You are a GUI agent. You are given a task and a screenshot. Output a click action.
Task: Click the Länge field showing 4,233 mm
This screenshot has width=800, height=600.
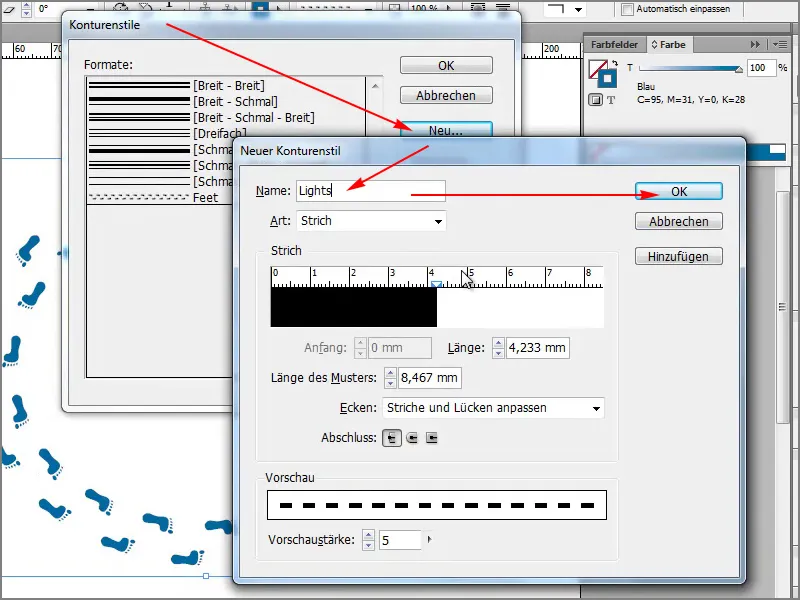tap(538, 348)
